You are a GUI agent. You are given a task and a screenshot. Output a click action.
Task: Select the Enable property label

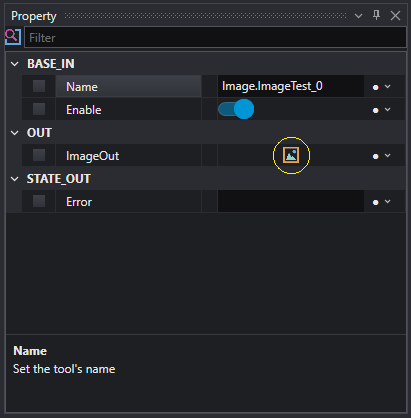click(84, 110)
